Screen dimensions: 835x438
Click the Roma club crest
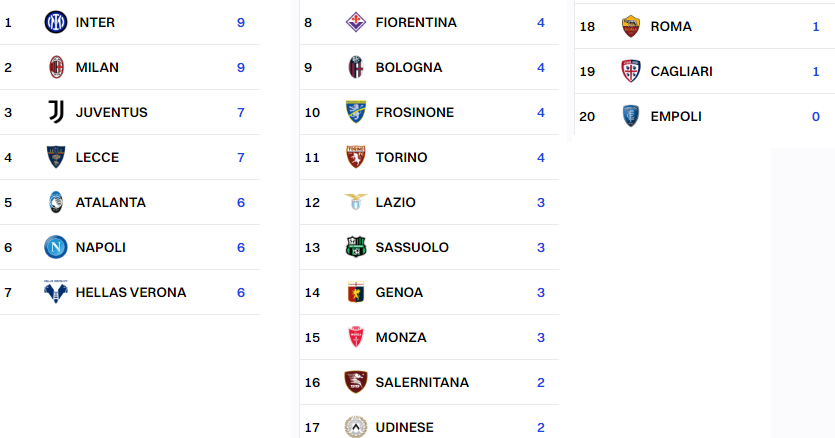[631, 26]
